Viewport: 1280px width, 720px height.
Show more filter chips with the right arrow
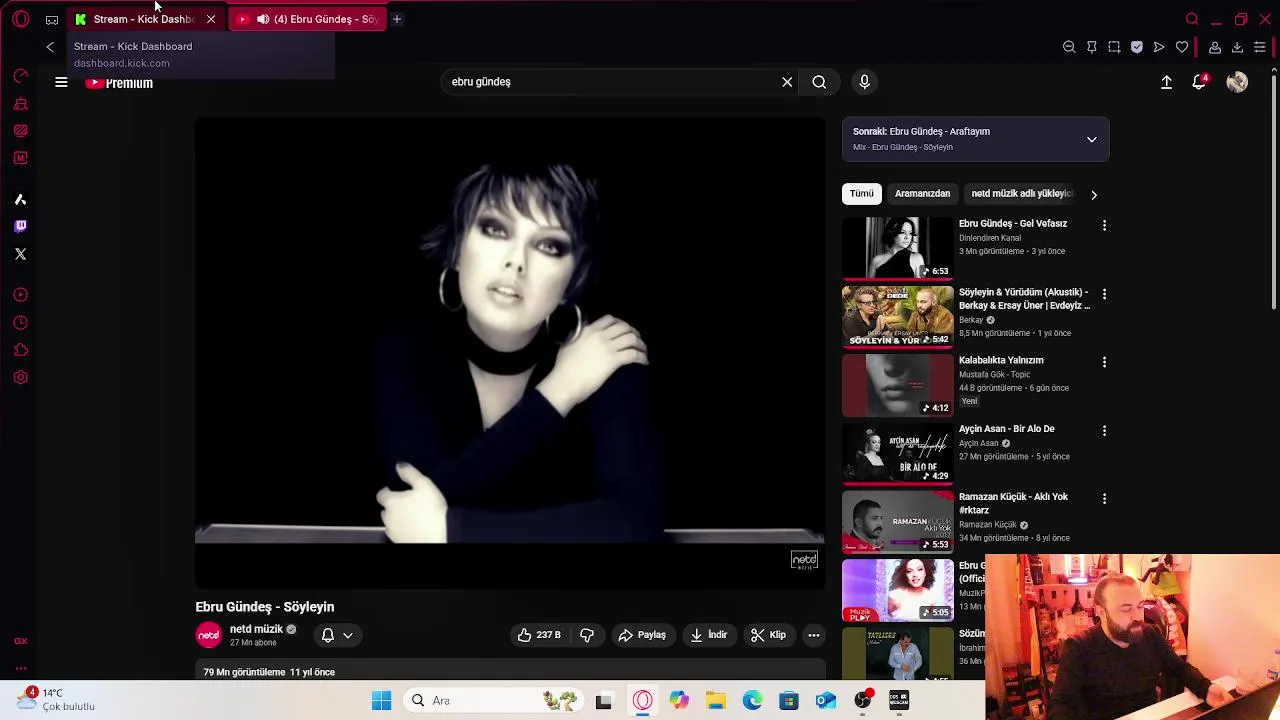[1094, 195]
